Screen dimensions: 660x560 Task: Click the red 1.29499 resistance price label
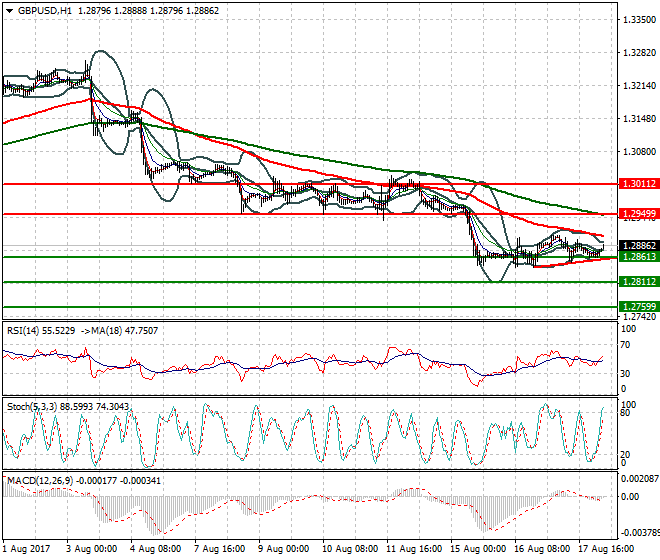[x=639, y=214]
